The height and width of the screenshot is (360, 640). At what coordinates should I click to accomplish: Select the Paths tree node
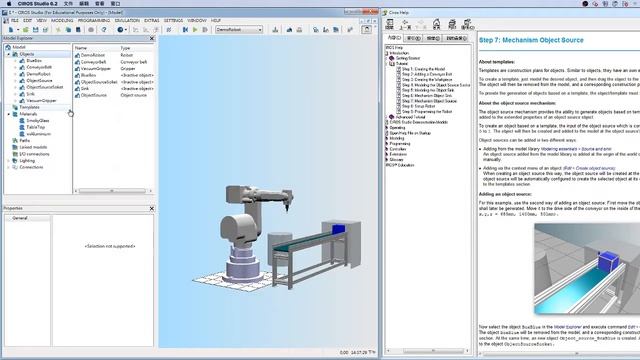(24, 141)
